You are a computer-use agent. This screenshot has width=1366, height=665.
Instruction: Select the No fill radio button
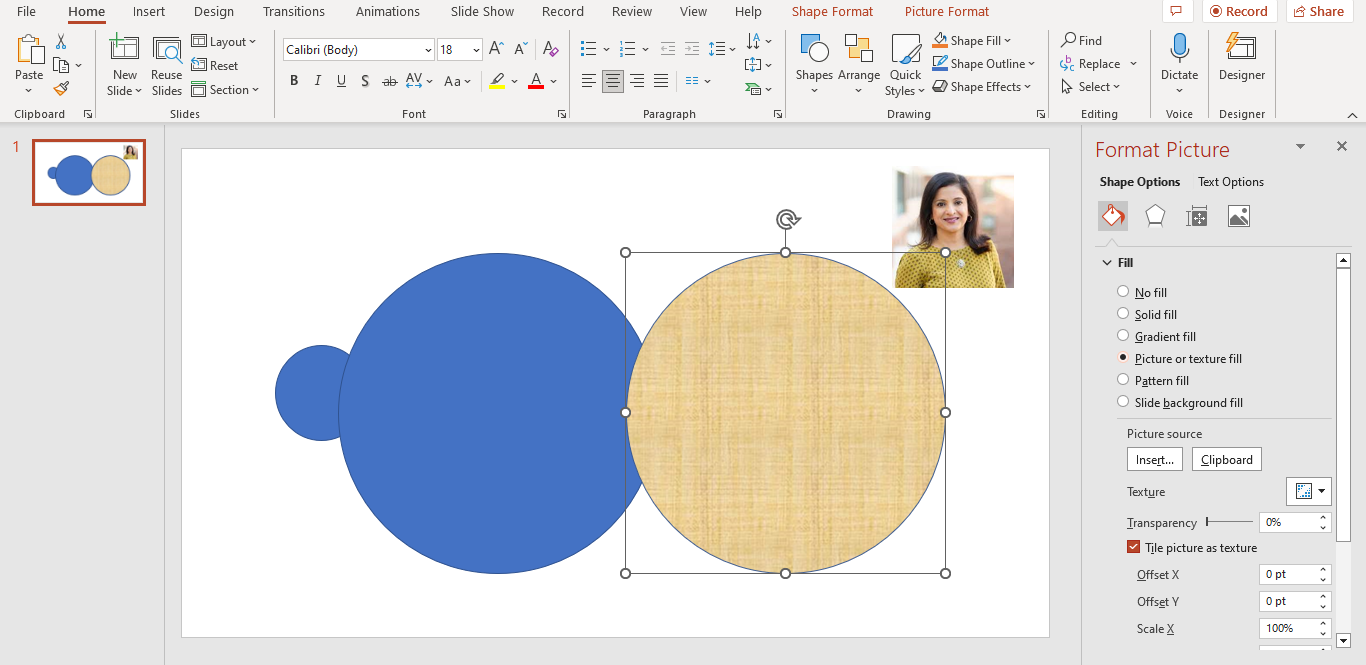point(1122,292)
